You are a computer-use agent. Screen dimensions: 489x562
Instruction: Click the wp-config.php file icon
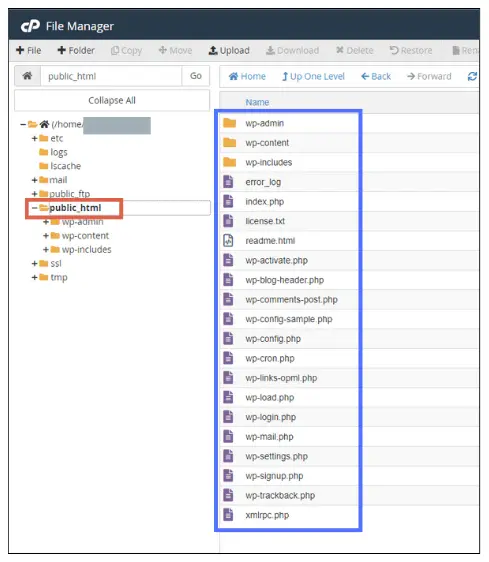click(x=228, y=338)
